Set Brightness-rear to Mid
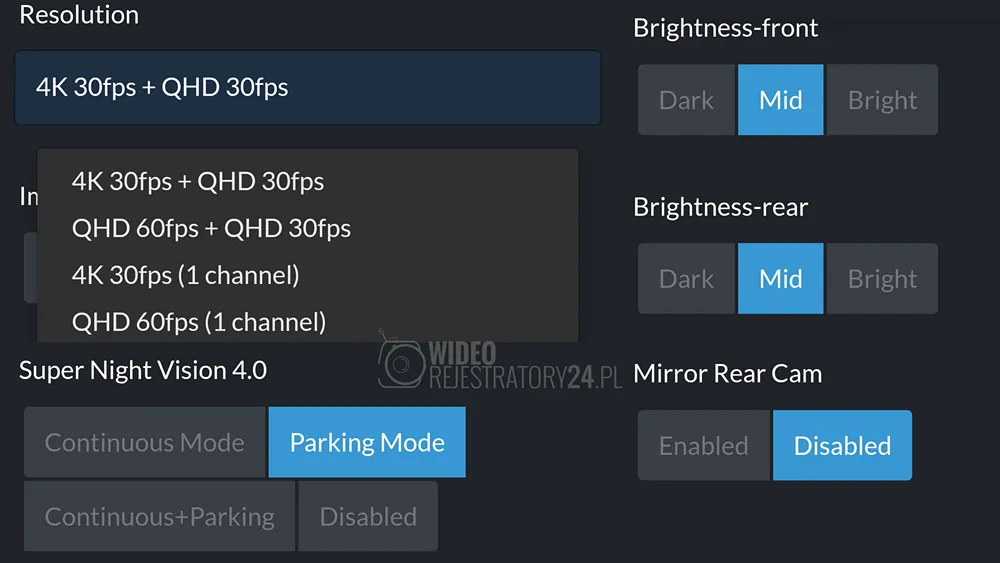The width and height of the screenshot is (1000, 563). [780, 279]
